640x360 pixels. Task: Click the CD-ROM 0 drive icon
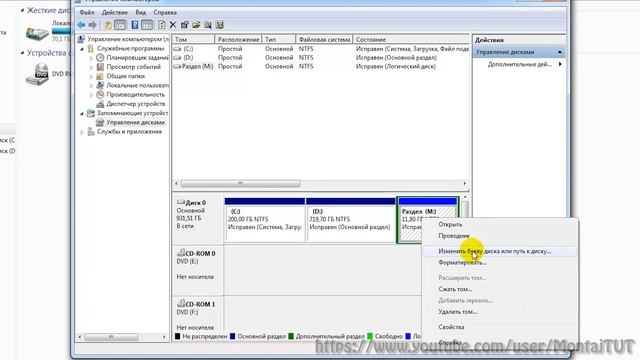tap(181, 253)
